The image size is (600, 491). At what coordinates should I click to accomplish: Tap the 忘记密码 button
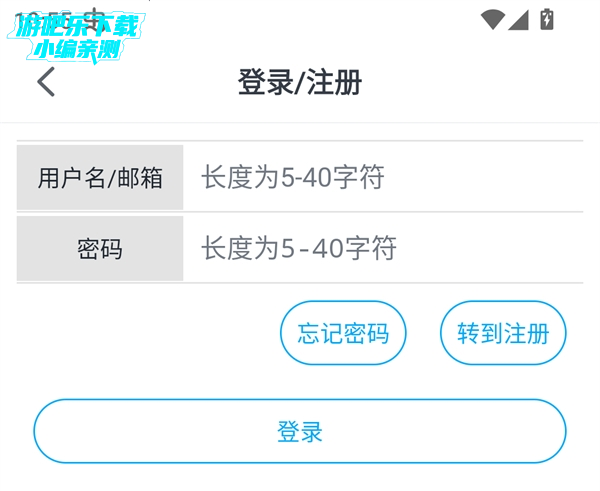pos(343,333)
